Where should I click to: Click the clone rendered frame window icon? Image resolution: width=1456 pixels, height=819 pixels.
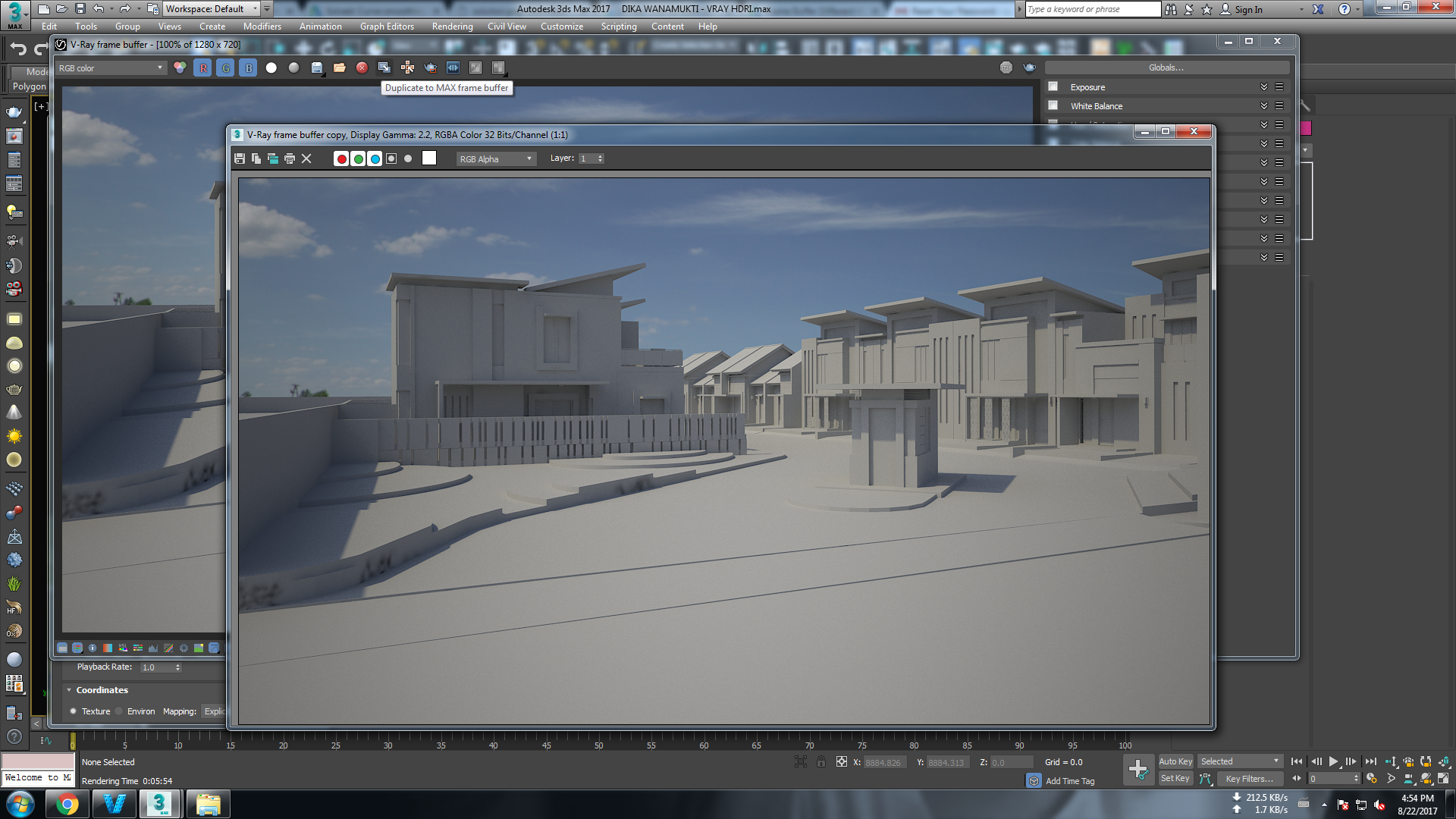[x=273, y=158]
